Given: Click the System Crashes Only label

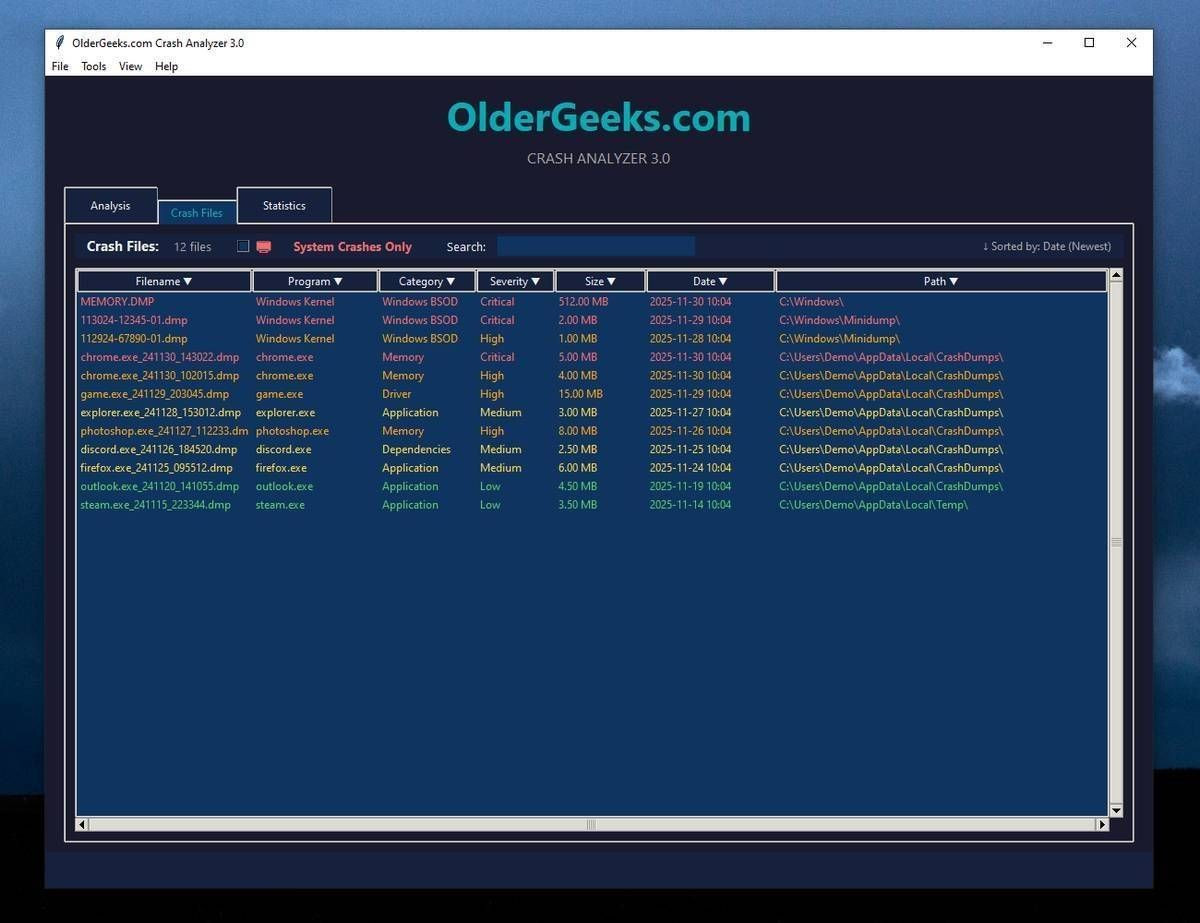Looking at the screenshot, I should pos(352,247).
